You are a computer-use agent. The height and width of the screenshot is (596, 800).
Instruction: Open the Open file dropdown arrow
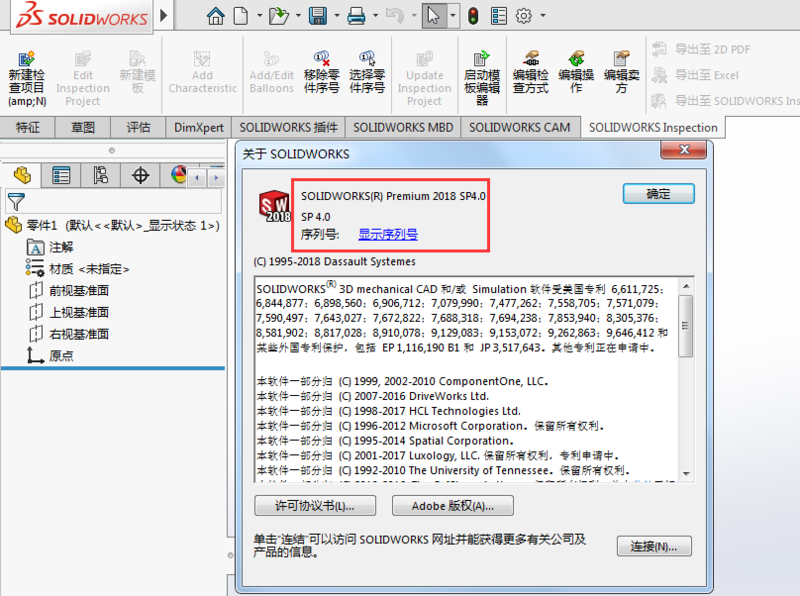[298, 16]
